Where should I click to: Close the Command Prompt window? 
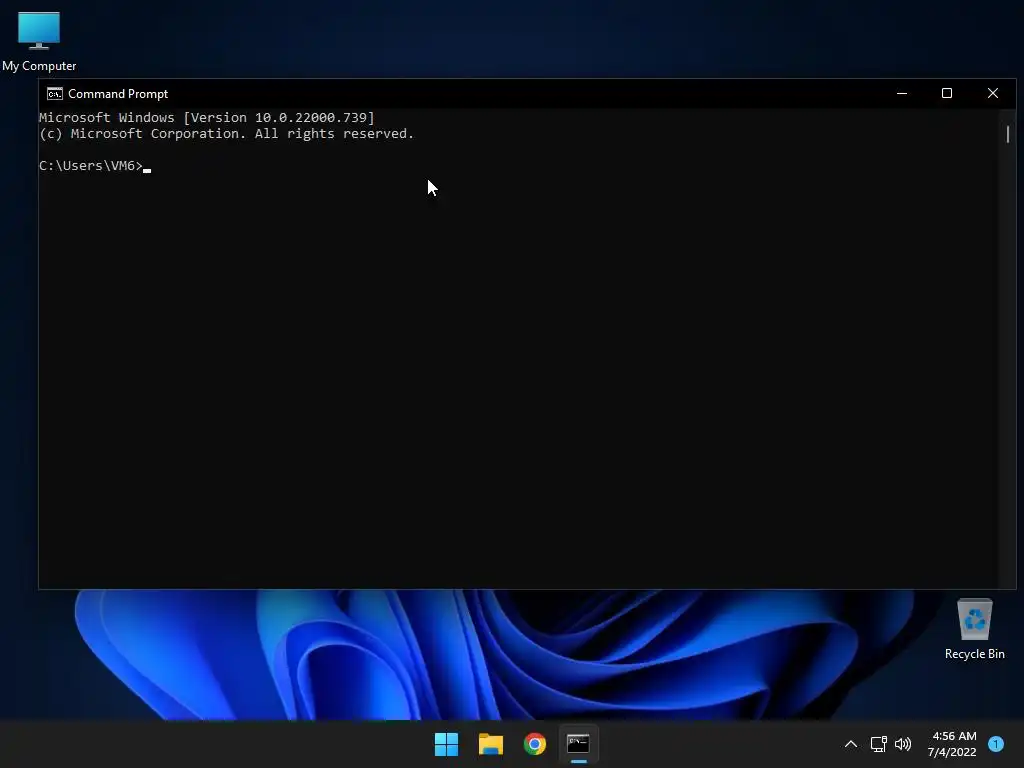993,93
